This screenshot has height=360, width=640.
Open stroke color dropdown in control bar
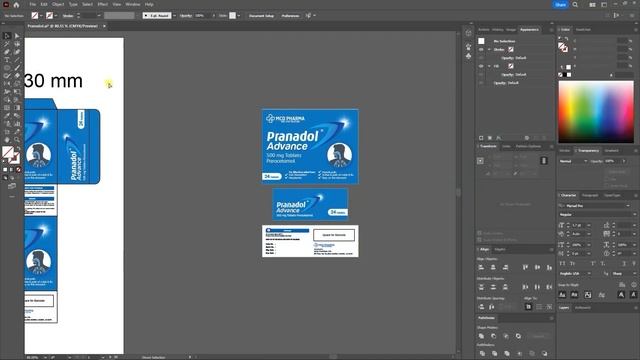pos(56,16)
